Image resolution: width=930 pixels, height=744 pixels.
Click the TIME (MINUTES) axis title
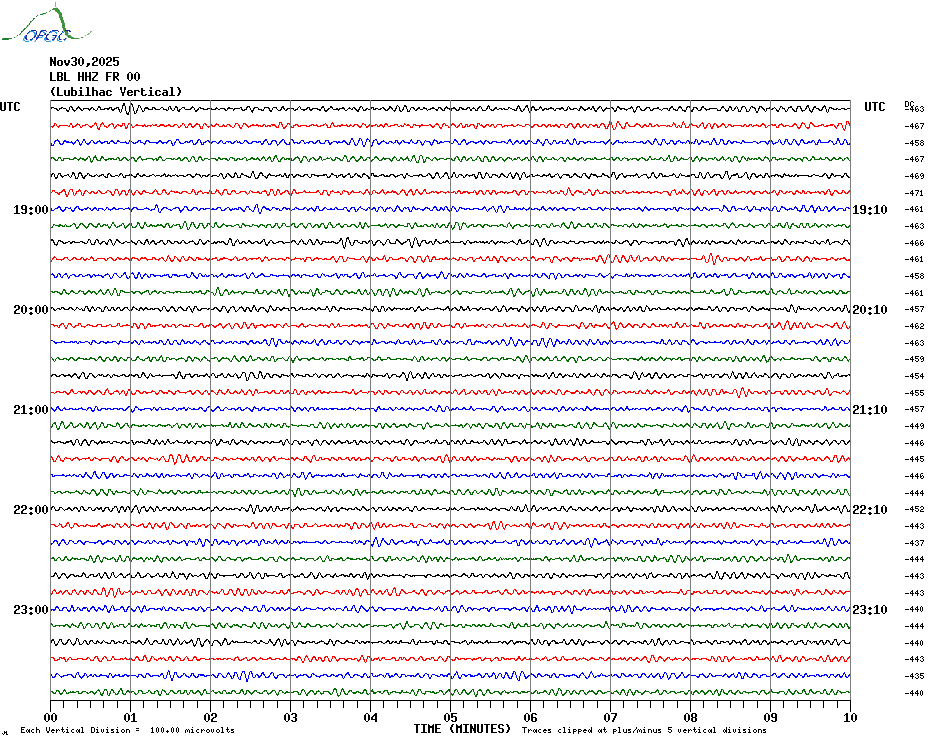point(462,729)
